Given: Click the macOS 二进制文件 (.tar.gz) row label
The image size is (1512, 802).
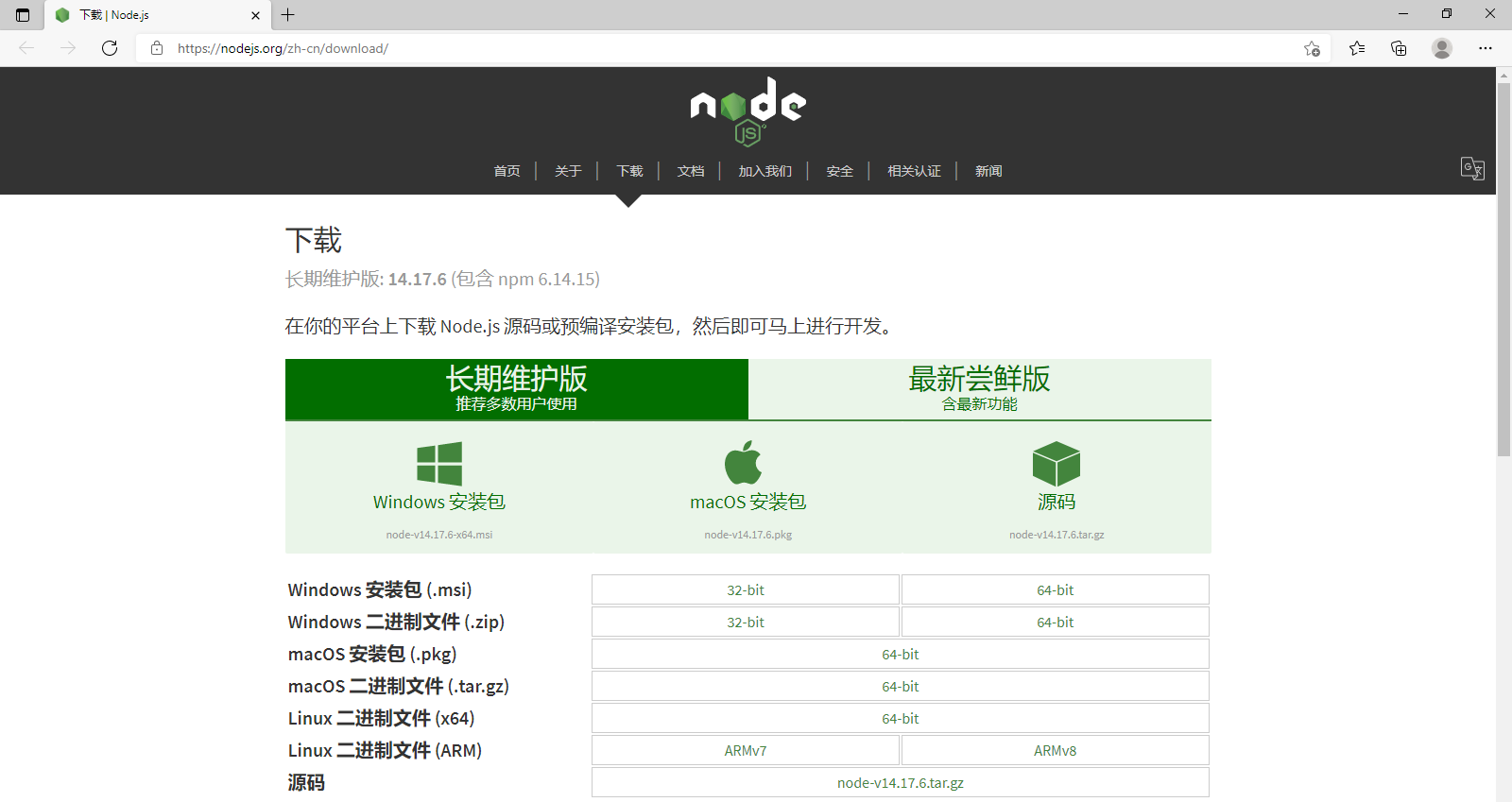Looking at the screenshot, I should [399, 686].
